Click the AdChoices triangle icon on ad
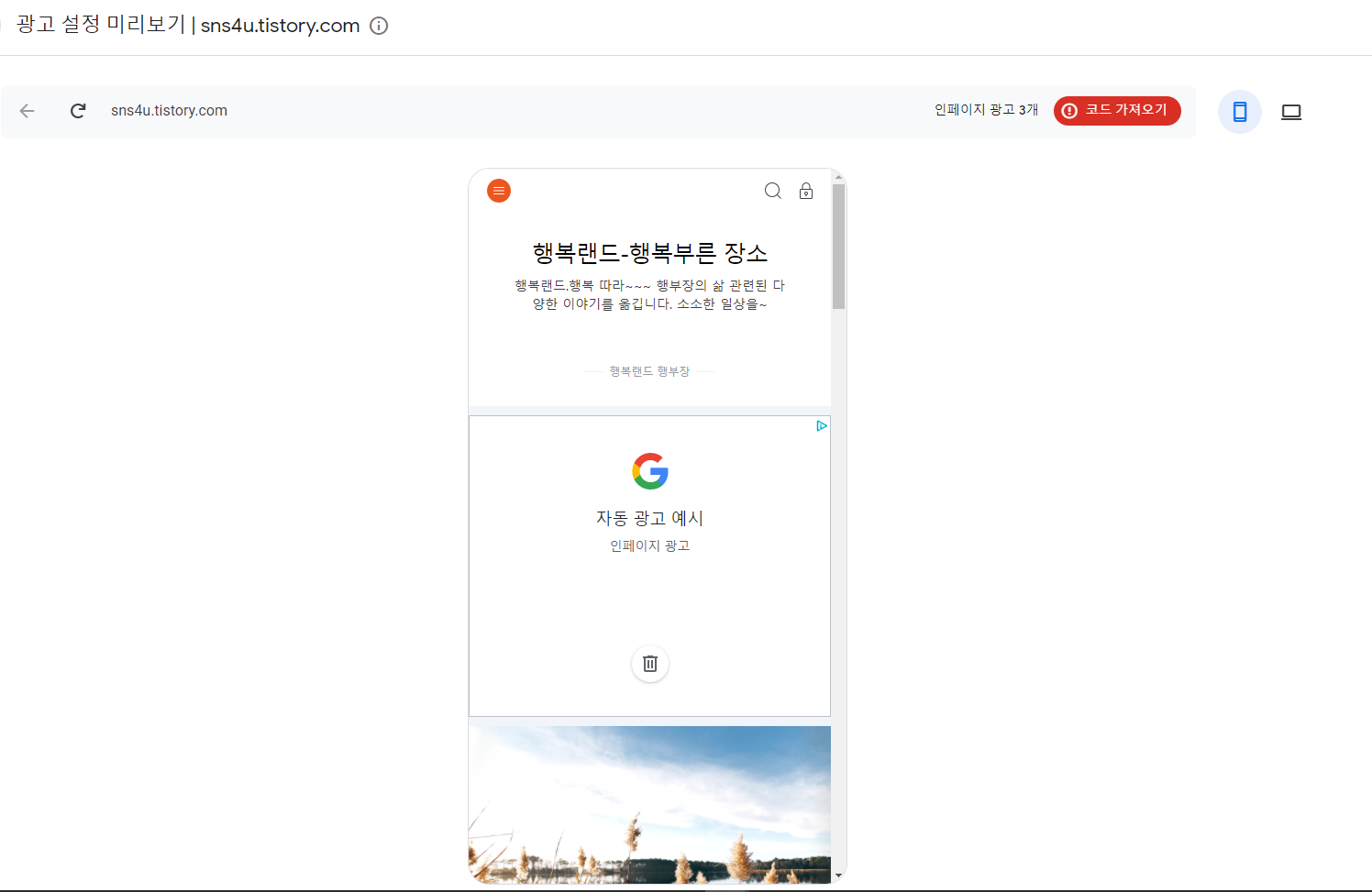 click(822, 425)
